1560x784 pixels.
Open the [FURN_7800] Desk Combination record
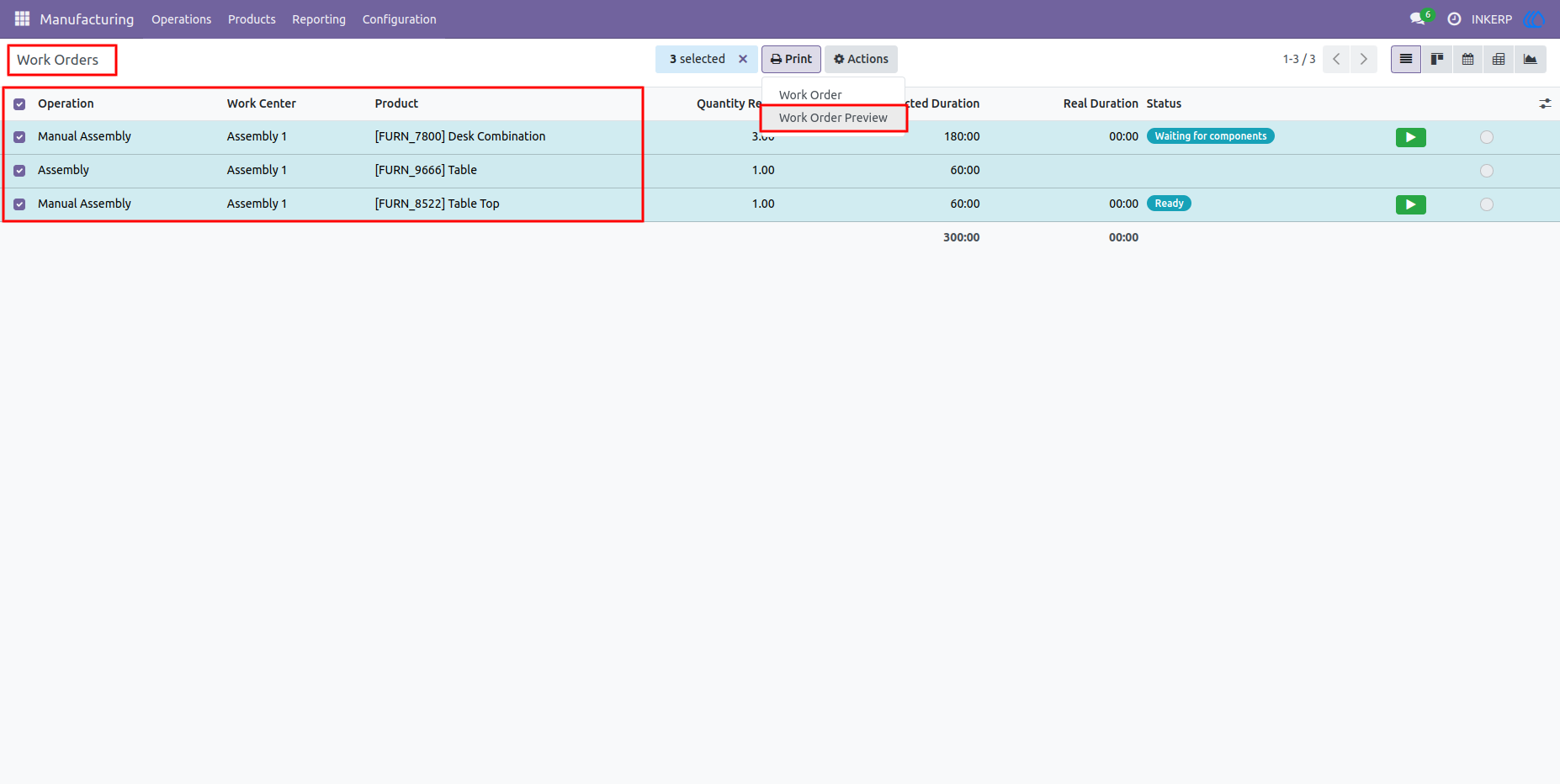coord(460,136)
